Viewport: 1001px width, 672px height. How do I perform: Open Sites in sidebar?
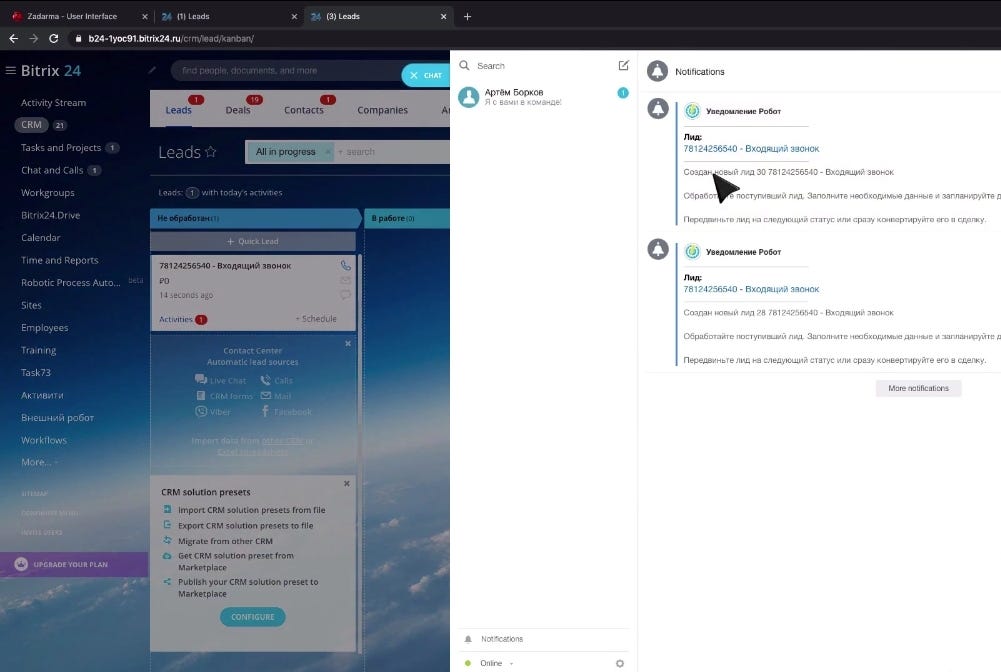point(31,305)
